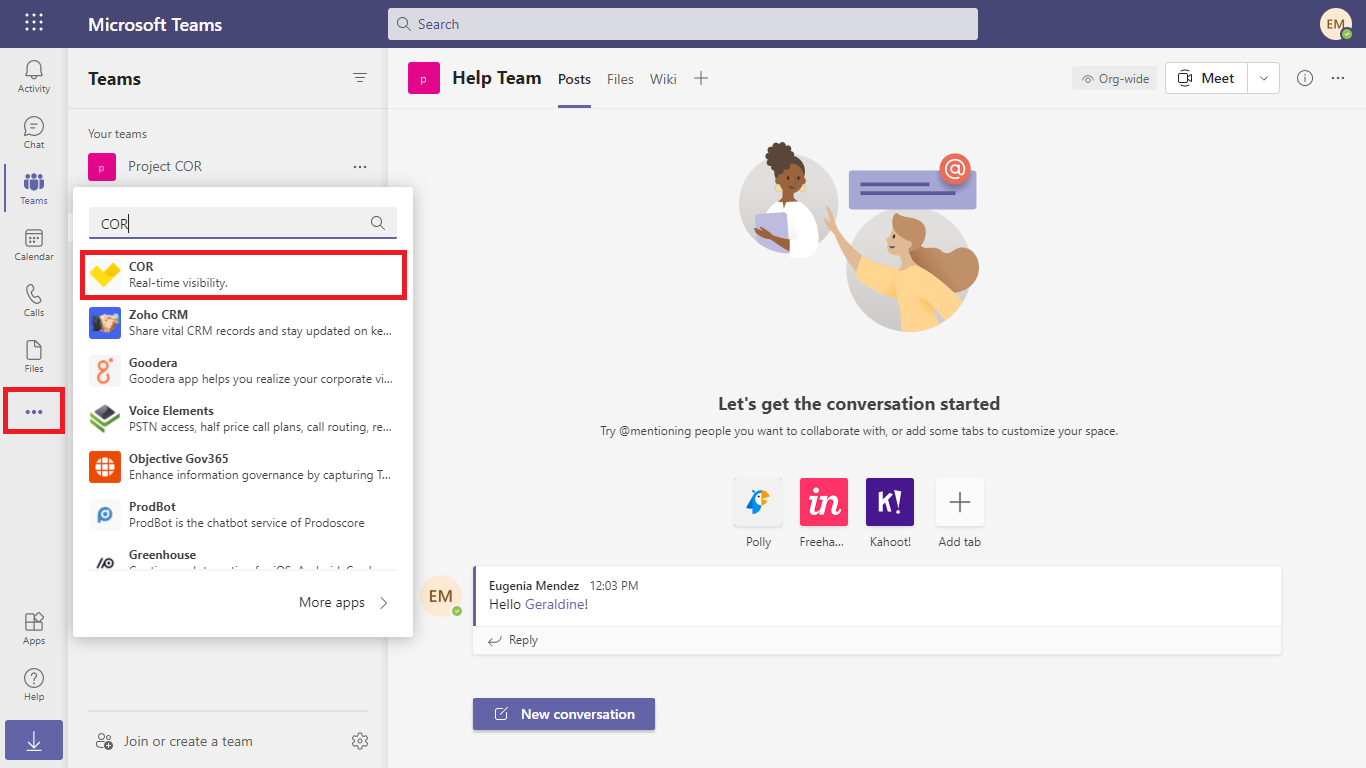This screenshot has height=768, width=1366.
Task: Add a tab with the plus icon
Action: point(701,78)
